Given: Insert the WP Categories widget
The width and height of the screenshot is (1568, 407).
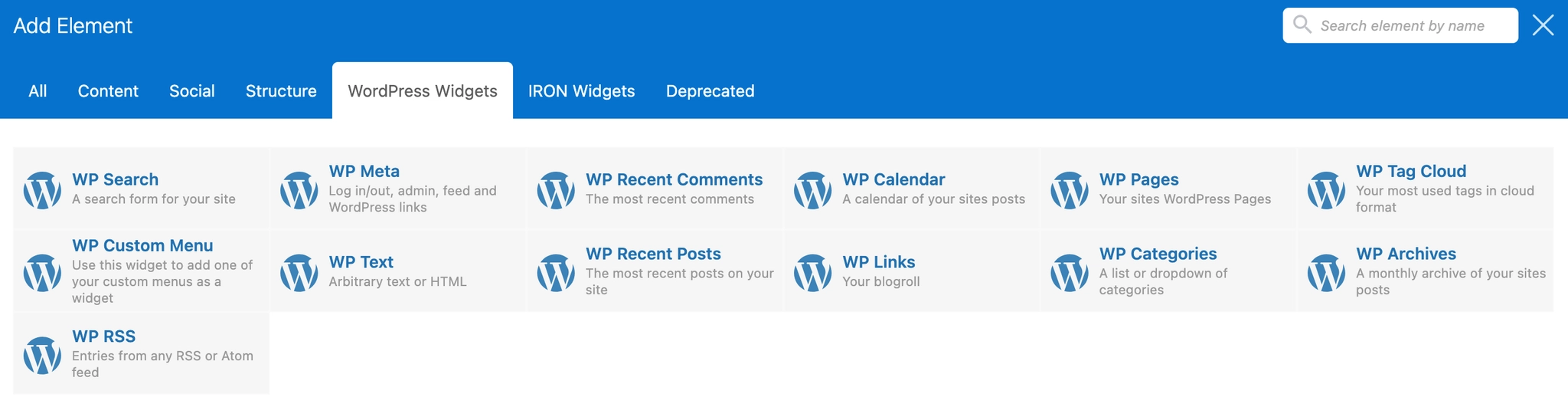Looking at the screenshot, I should coord(1168,272).
